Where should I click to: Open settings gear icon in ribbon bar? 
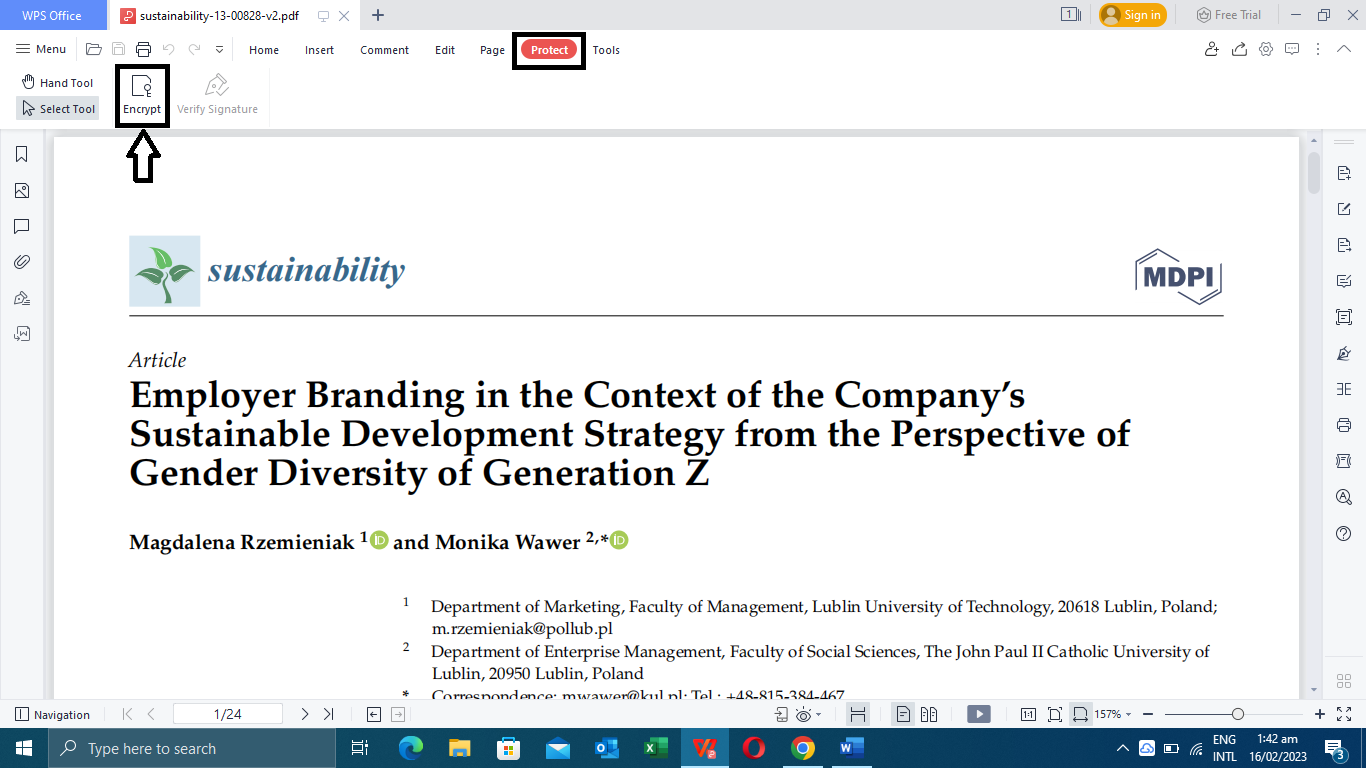[1265, 50]
